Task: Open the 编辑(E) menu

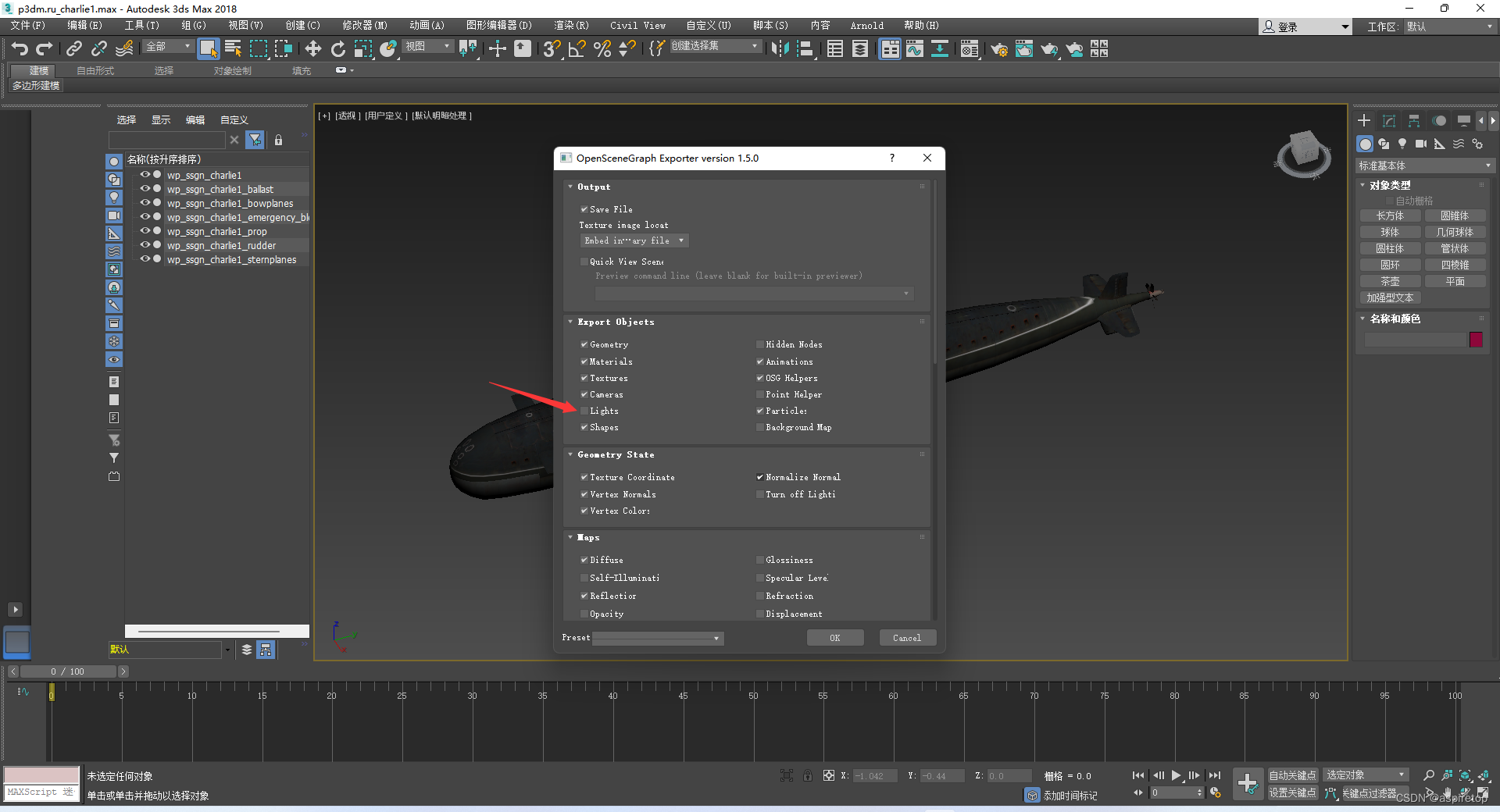Action: (x=84, y=26)
